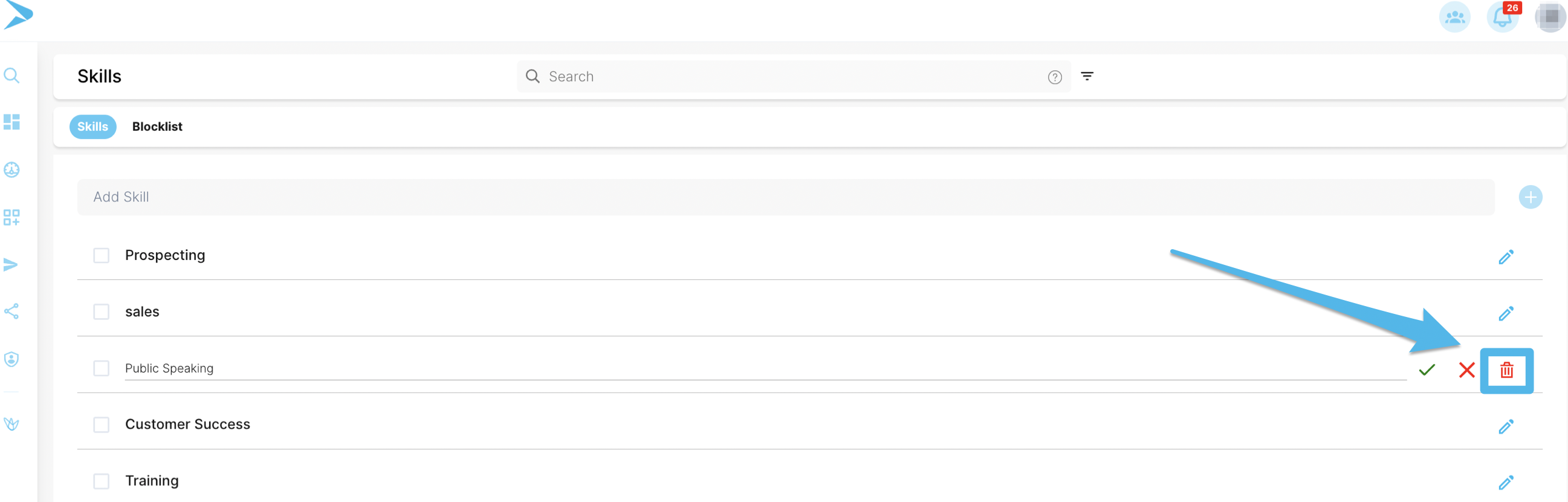Open notifications bell icon
Viewport: 1568px width, 502px height.
(1502, 17)
